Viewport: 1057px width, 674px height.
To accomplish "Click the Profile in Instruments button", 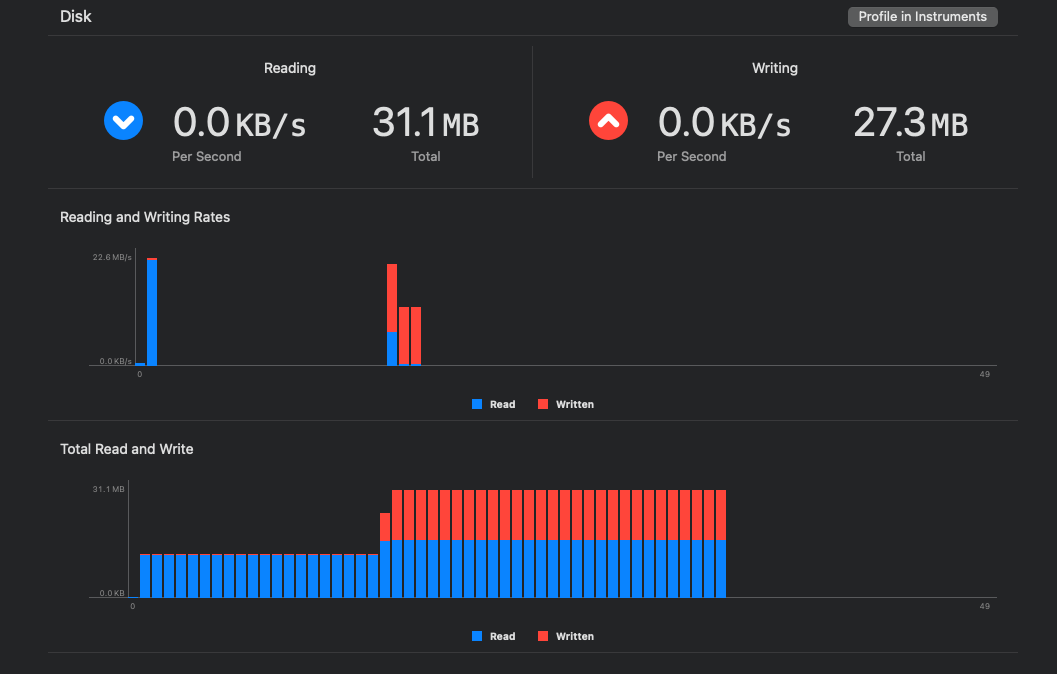I will click(x=922, y=17).
